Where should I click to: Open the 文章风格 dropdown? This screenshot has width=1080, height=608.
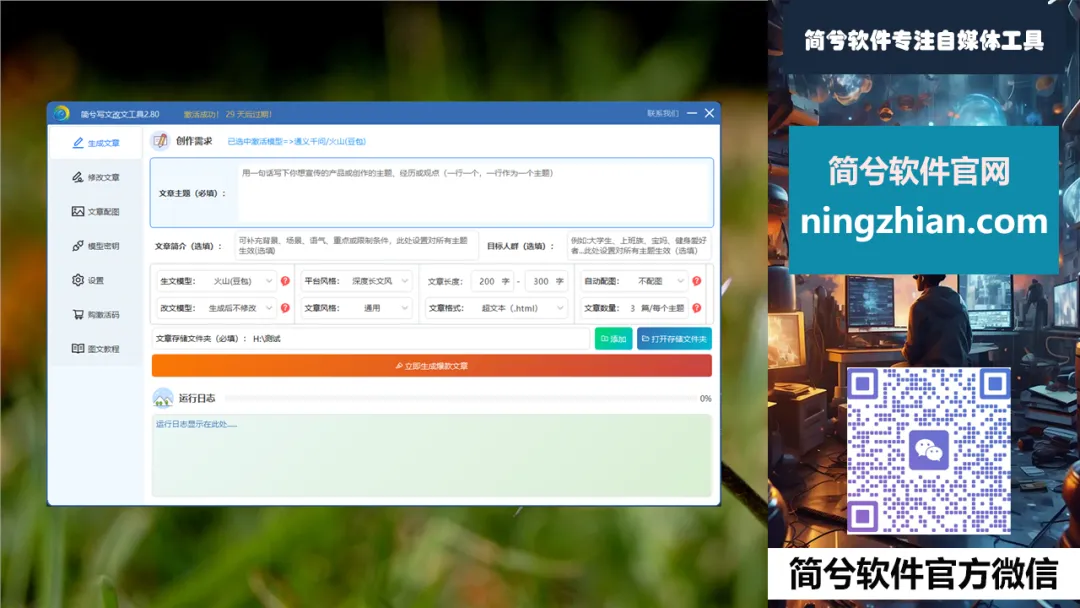point(378,308)
